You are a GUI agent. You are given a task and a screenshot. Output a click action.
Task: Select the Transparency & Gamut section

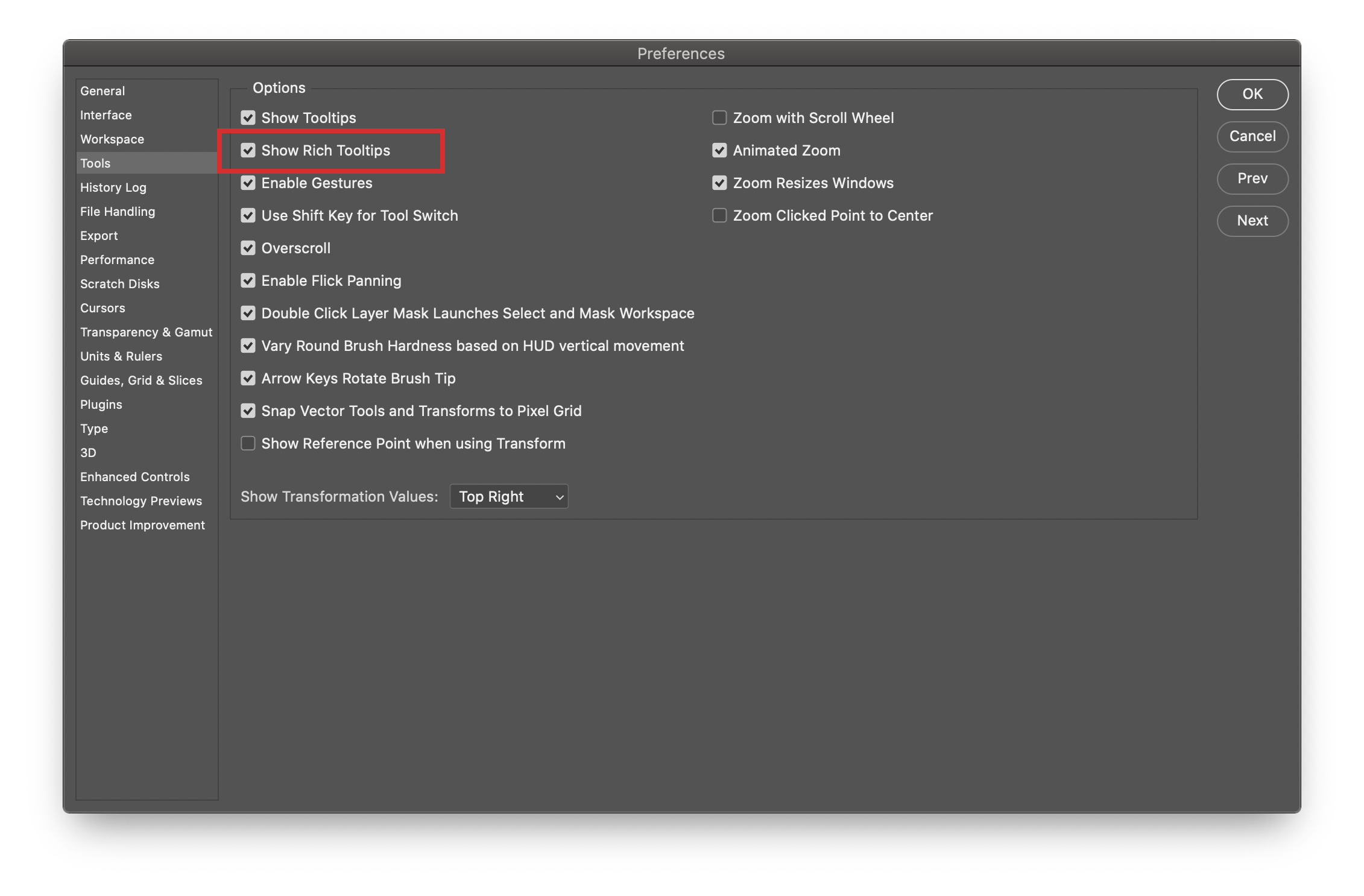(x=146, y=332)
